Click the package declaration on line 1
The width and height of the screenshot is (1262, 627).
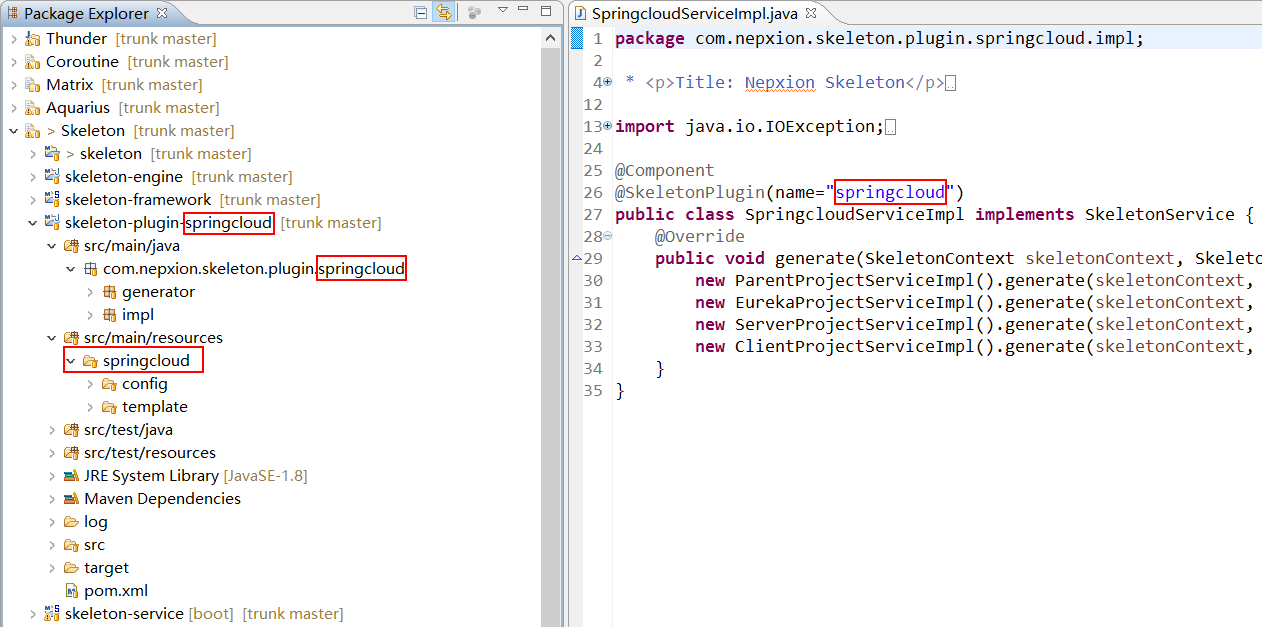coord(879,38)
